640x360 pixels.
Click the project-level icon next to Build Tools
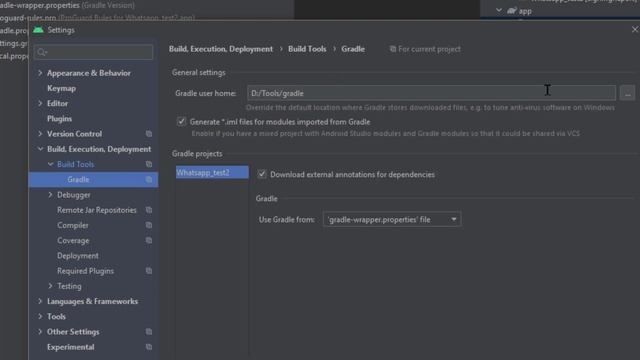[149, 164]
